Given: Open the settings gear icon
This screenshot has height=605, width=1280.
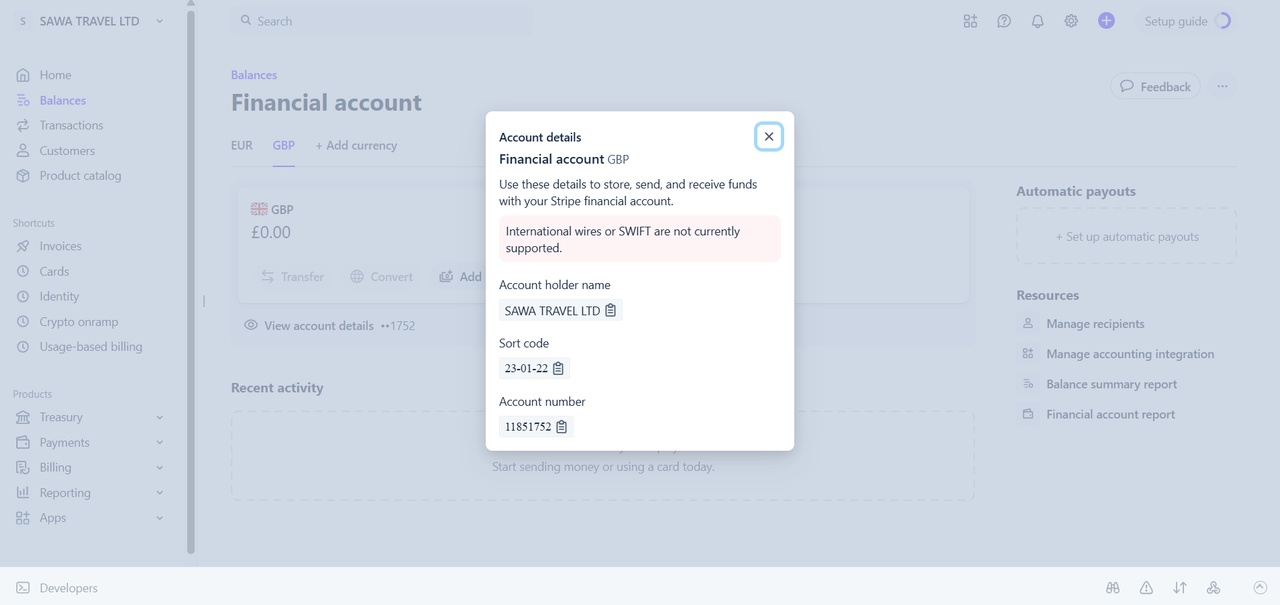Looking at the screenshot, I should 1071,21.
